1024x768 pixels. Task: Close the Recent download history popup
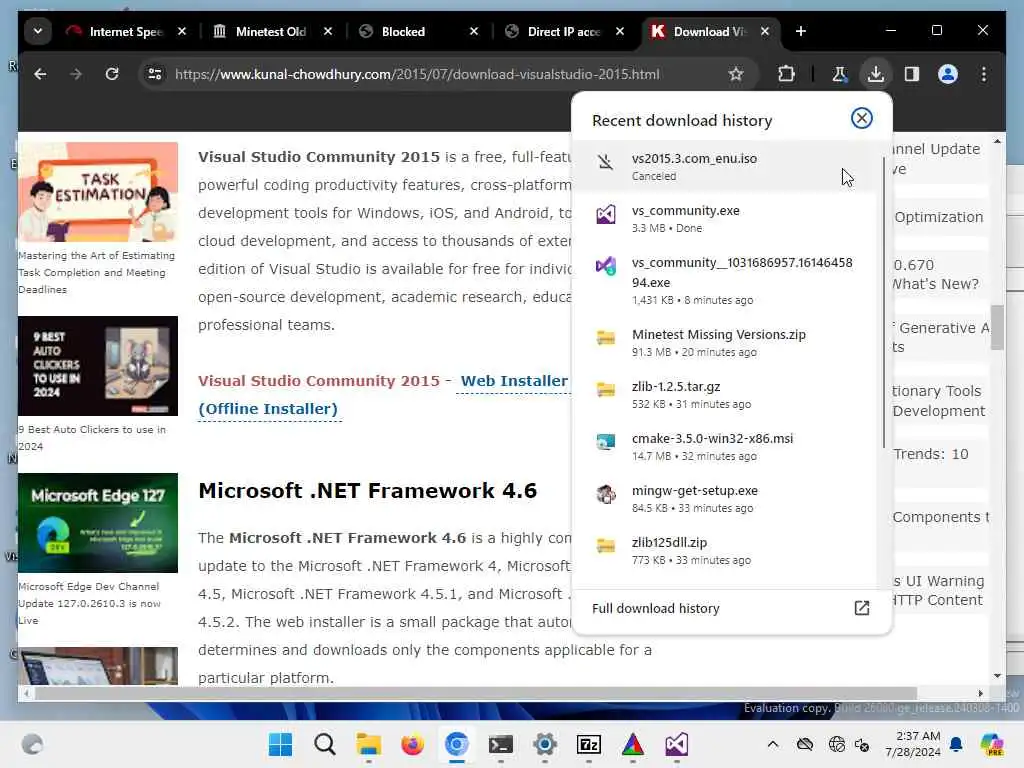(861, 118)
